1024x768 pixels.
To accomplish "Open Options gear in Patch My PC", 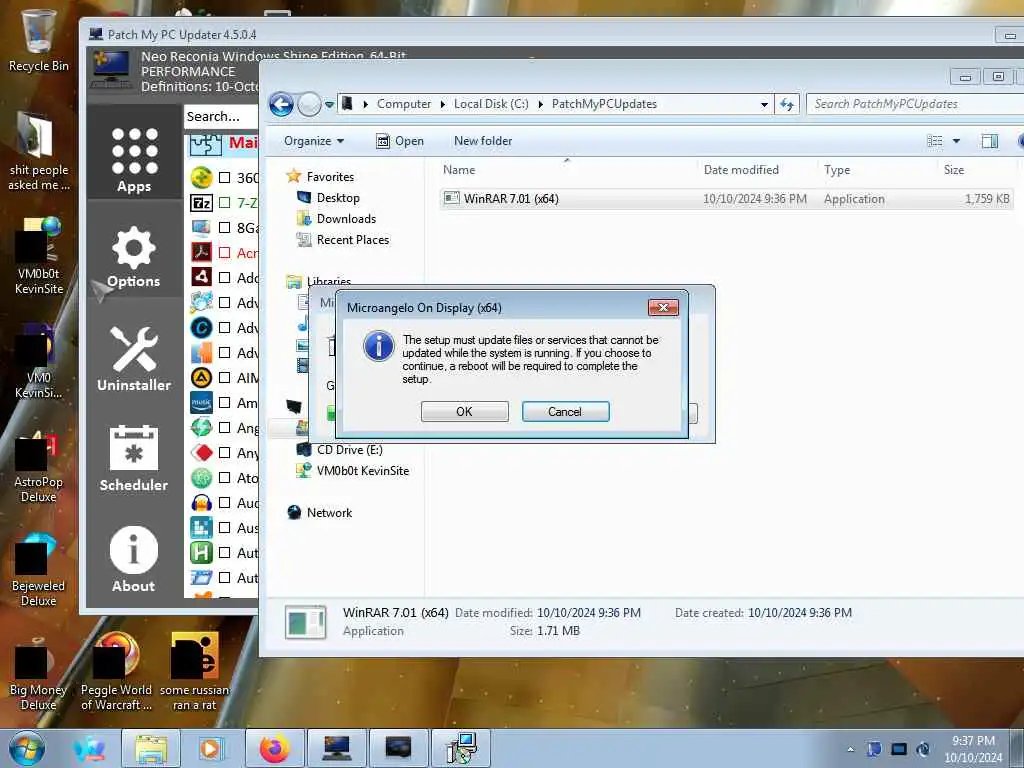I will point(134,257).
